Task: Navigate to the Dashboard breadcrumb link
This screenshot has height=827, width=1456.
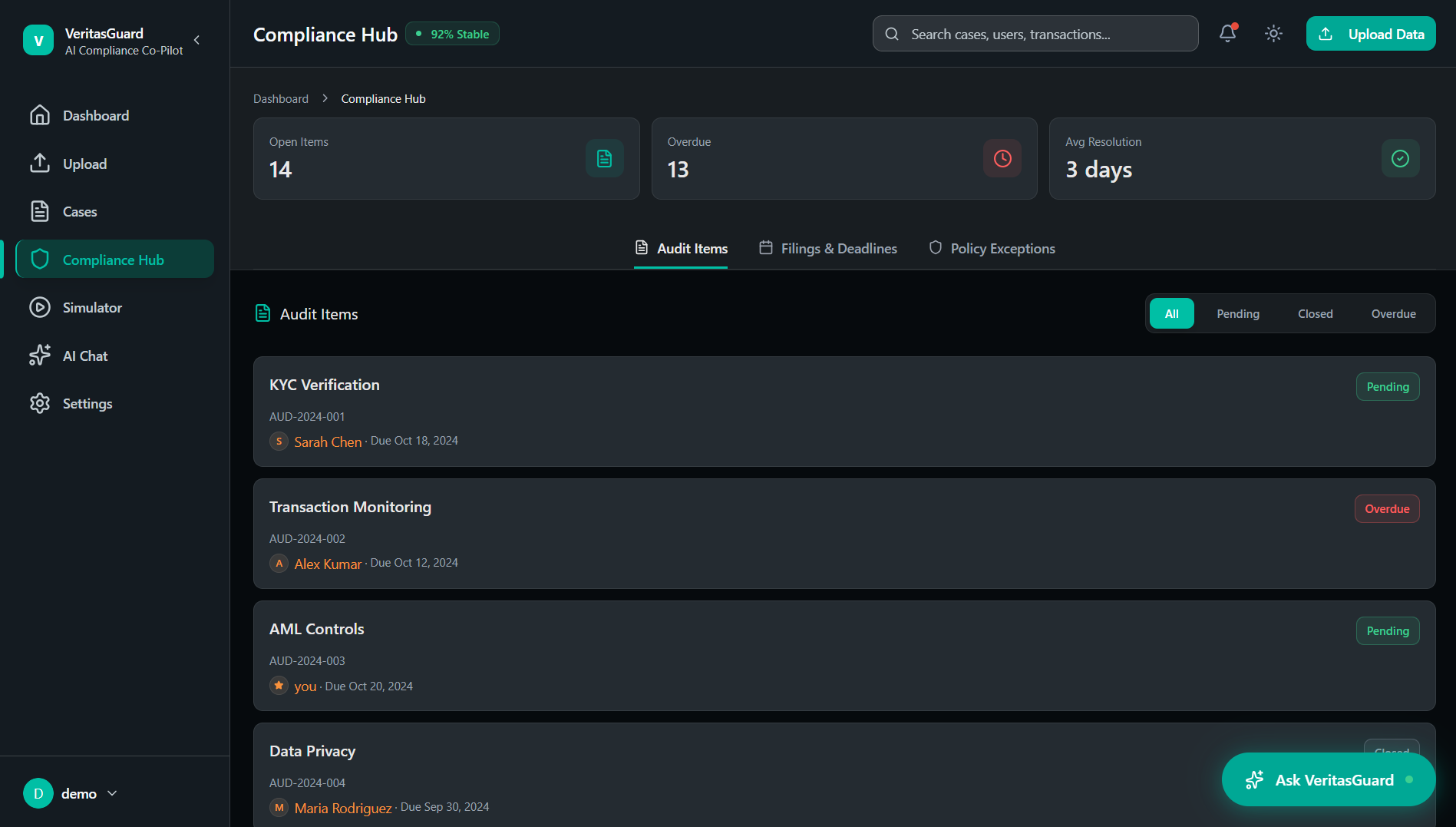Action: [x=281, y=98]
